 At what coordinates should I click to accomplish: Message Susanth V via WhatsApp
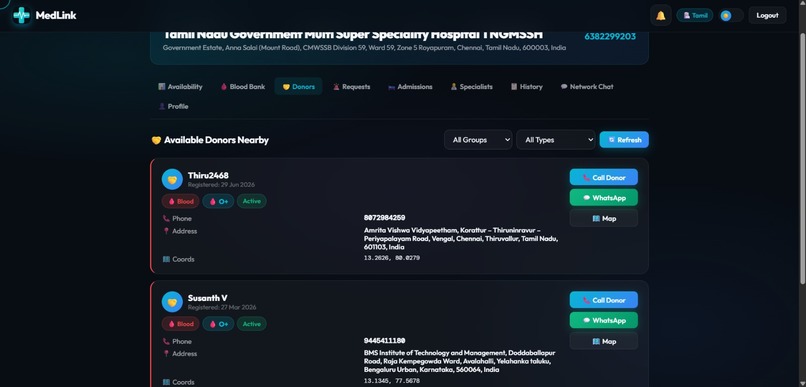pos(603,320)
